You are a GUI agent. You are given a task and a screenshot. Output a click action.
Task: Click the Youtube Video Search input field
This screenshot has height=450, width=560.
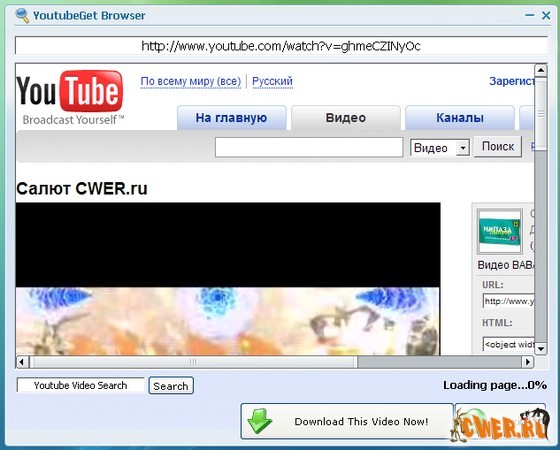click(81, 385)
